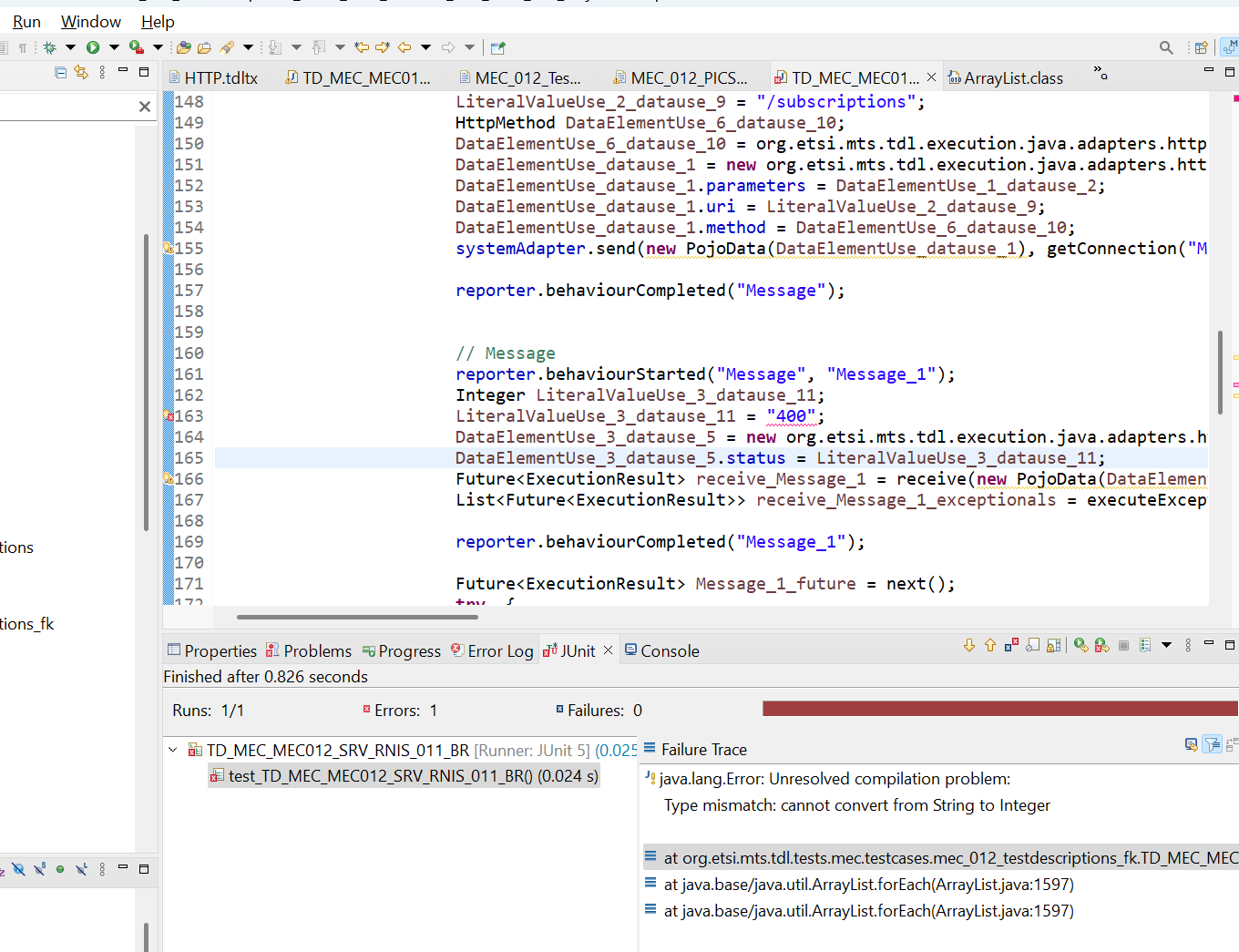Open the Problems view tab

[309, 650]
